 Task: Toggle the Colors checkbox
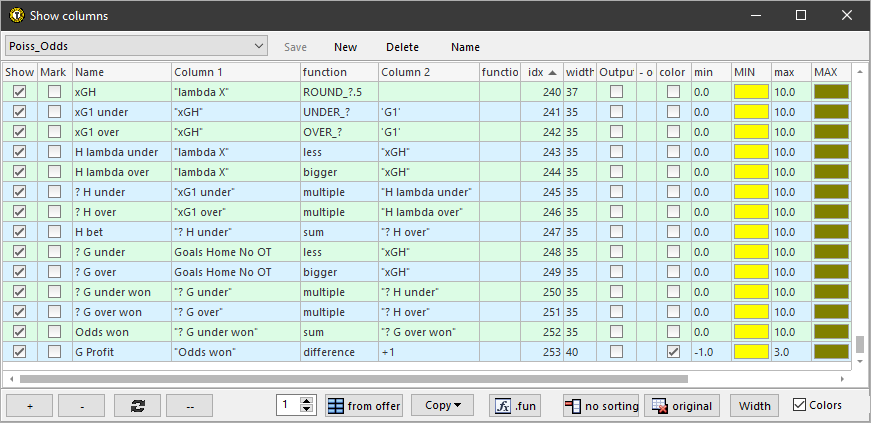tap(799, 405)
